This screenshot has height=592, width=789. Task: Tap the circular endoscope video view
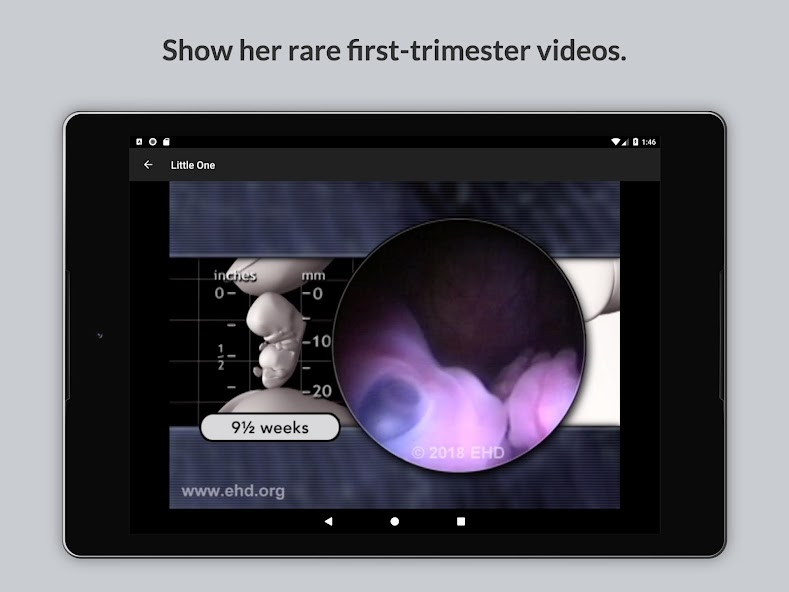point(458,342)
